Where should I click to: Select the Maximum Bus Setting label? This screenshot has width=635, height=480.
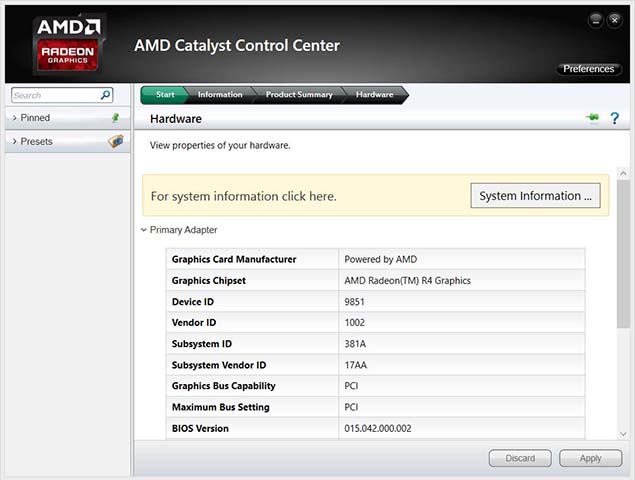[x=221, y=407]
